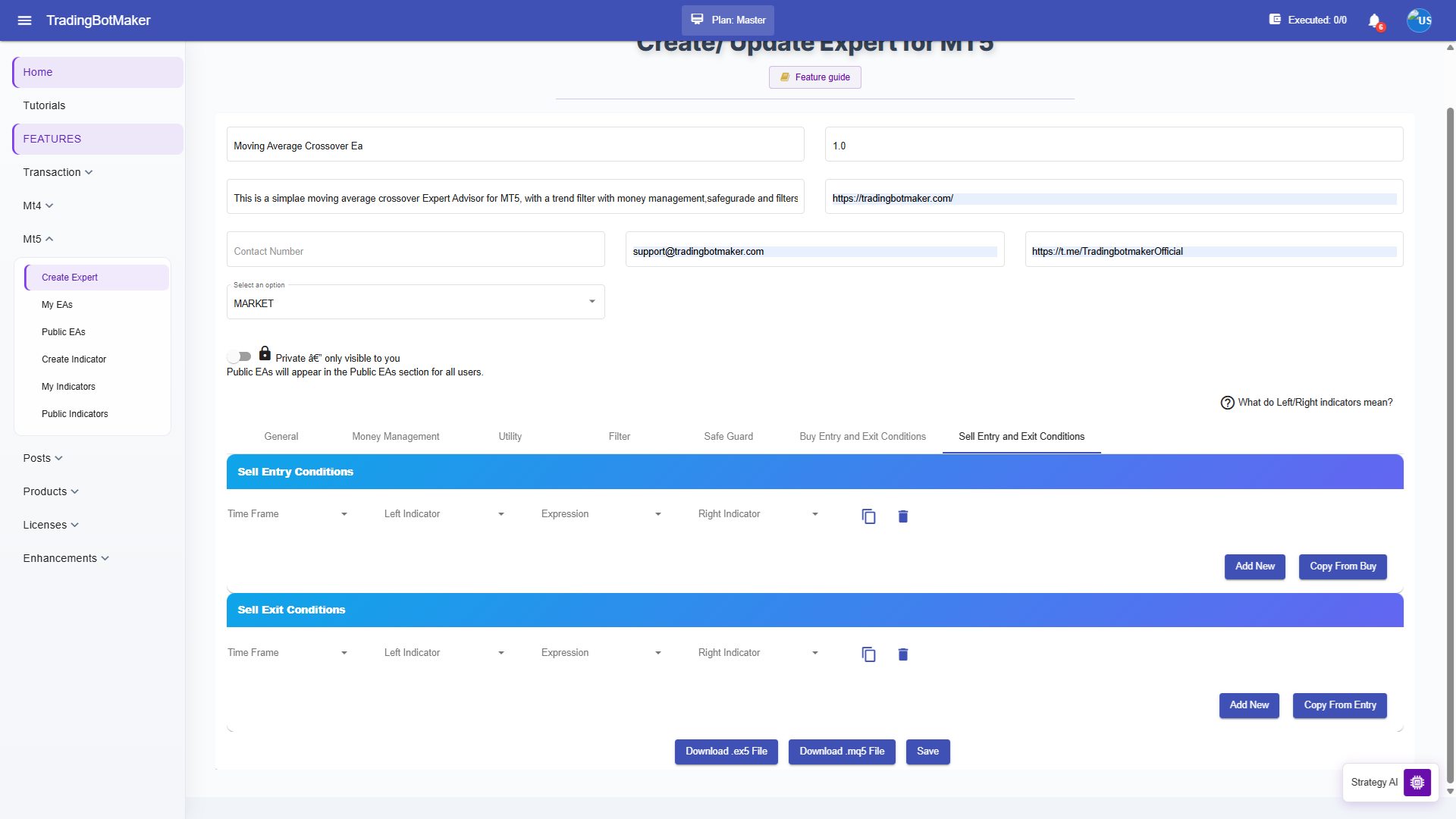This screenshot has width=1456, height=819.
Task: Expand the Posts sidebar menu
Action: coord(42,458)
